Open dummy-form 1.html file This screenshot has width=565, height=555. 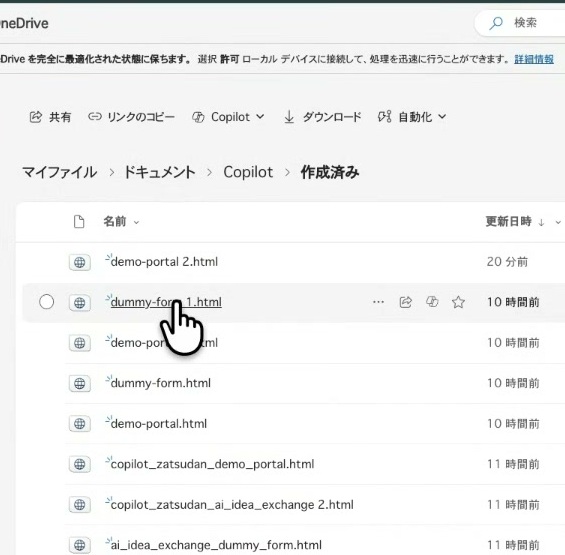coord(166,302)
